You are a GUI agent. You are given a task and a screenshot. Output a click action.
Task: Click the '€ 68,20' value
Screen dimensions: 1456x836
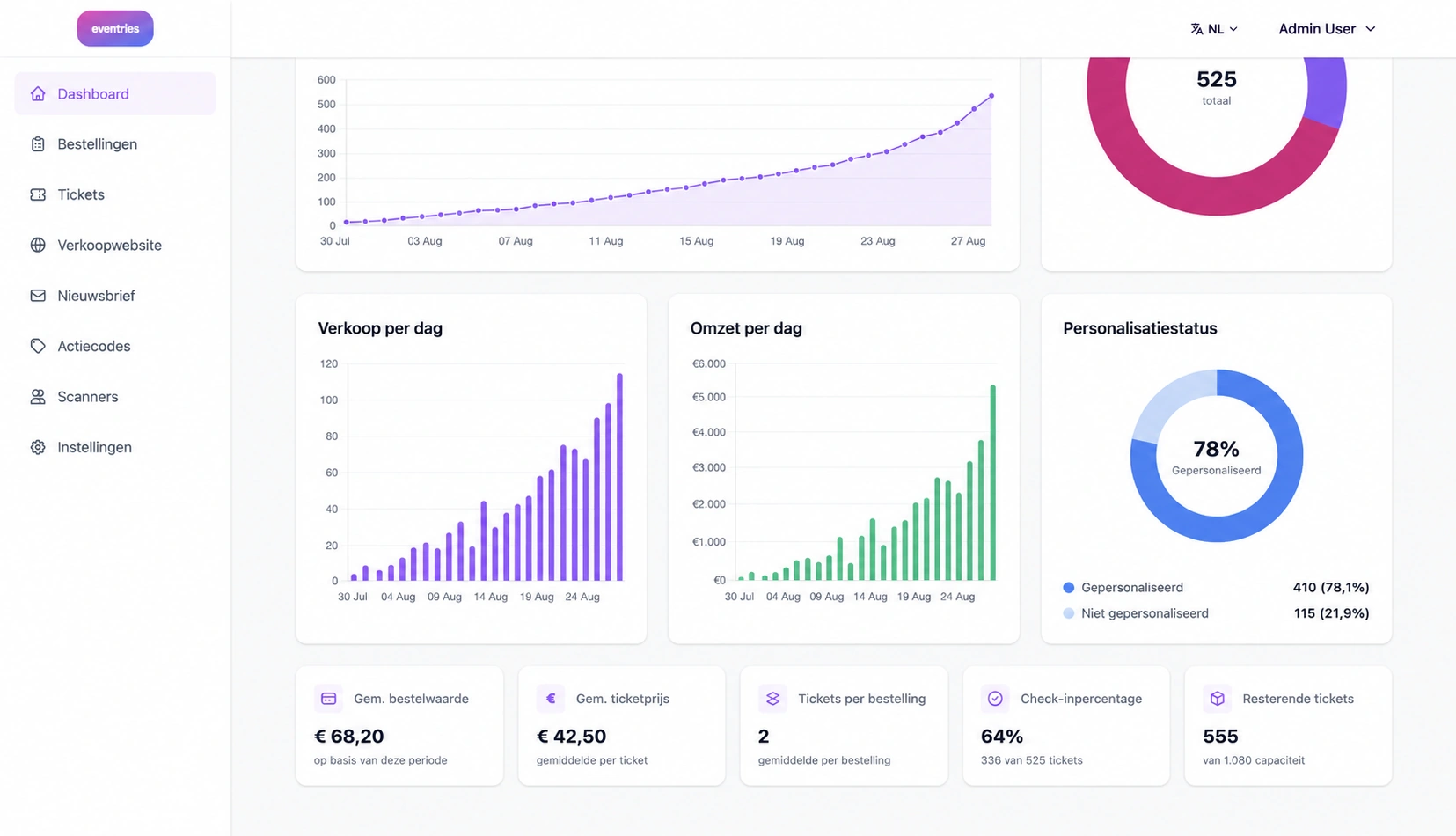(x=349, y=736)
